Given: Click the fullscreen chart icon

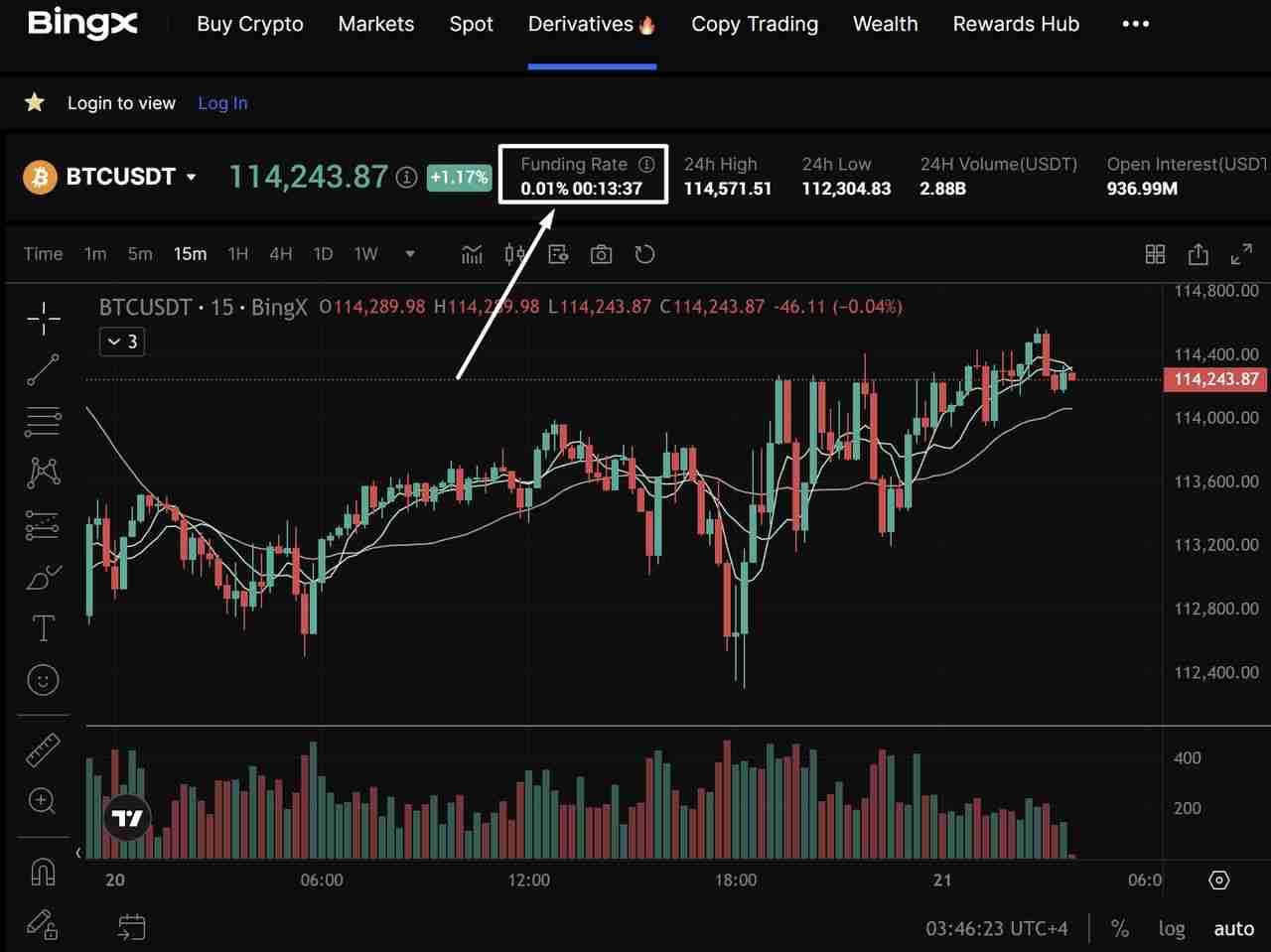Looking at the screenshot, I should (x=1240, y=254).
